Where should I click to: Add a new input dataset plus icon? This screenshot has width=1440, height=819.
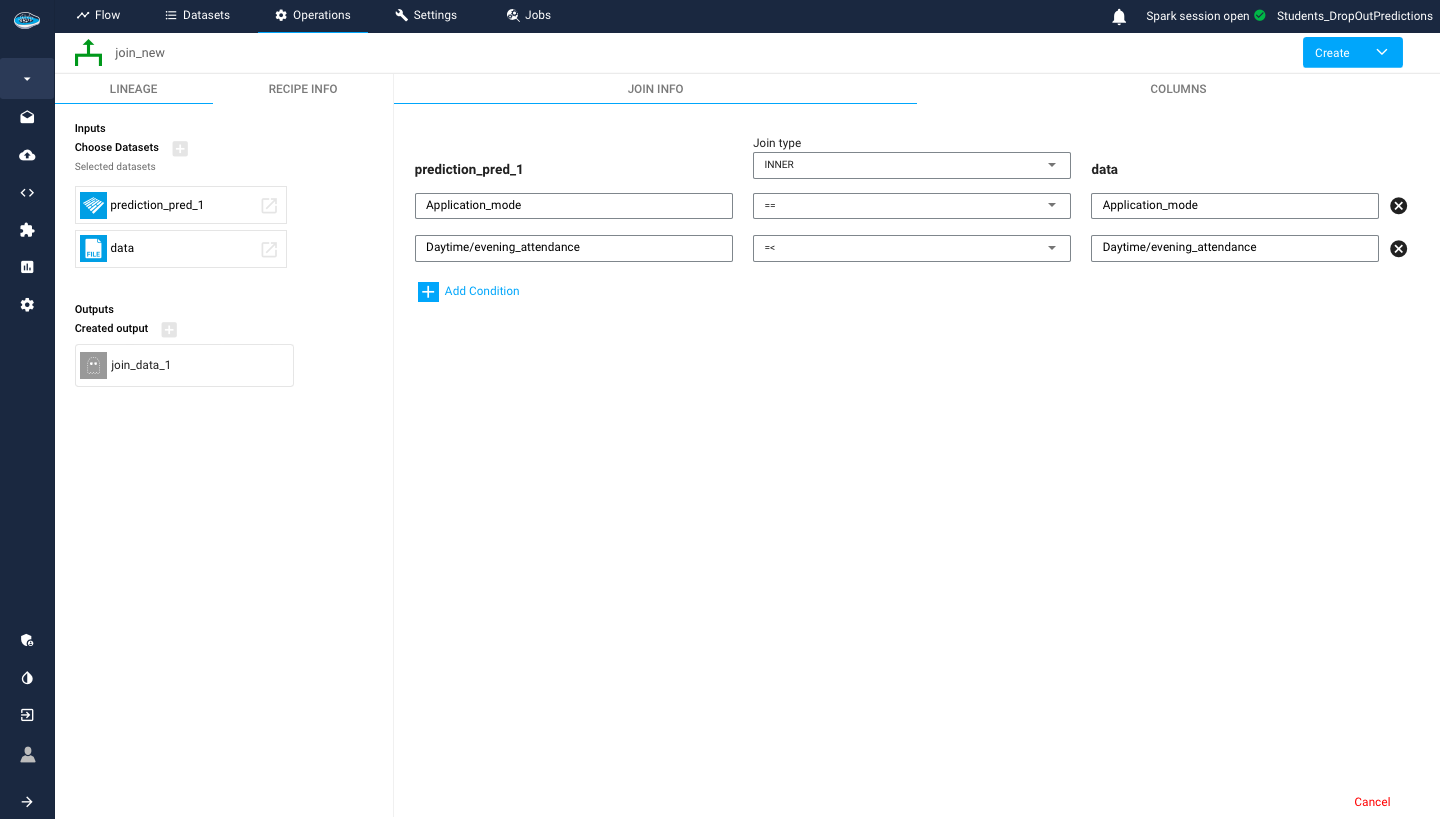point(180,148)
